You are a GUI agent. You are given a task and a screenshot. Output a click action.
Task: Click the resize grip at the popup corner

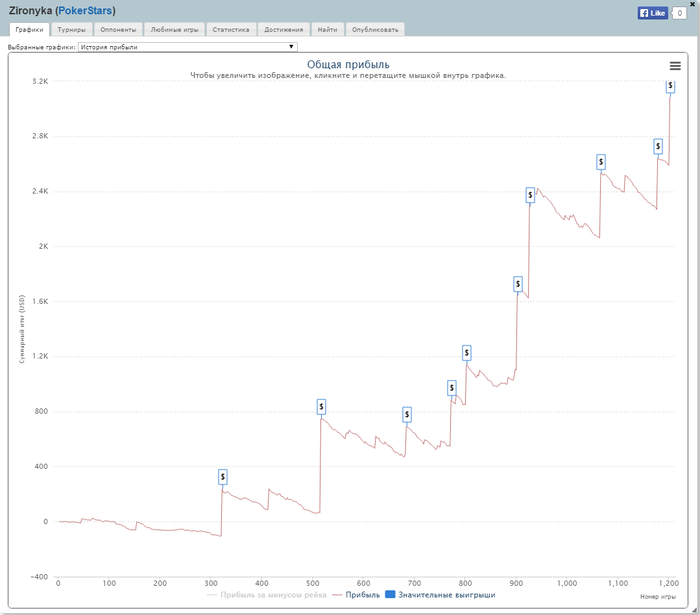coord(695,610)
